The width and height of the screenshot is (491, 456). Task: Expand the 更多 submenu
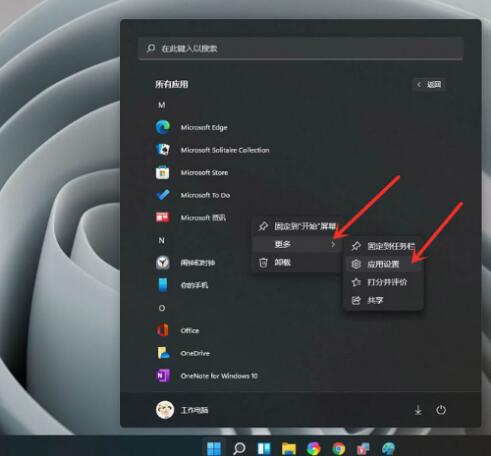pos(297,244)
